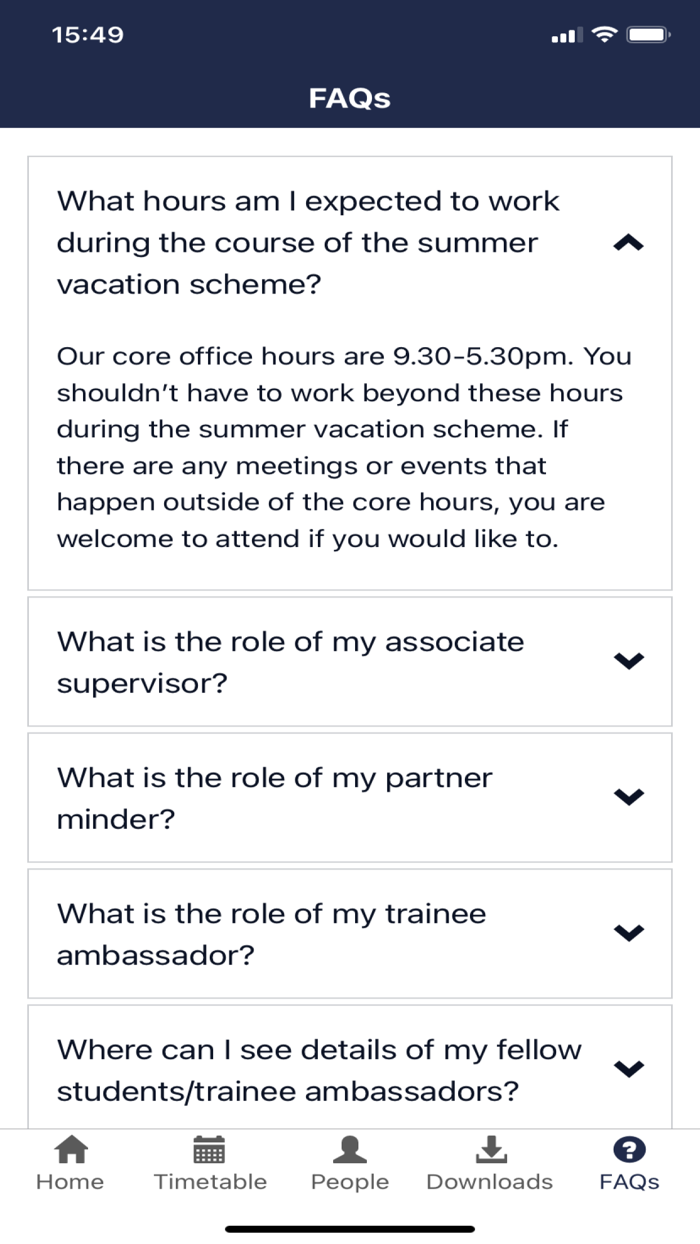Open the Timetable calendar icon

pyautogui.click(x=209, y=1150)
